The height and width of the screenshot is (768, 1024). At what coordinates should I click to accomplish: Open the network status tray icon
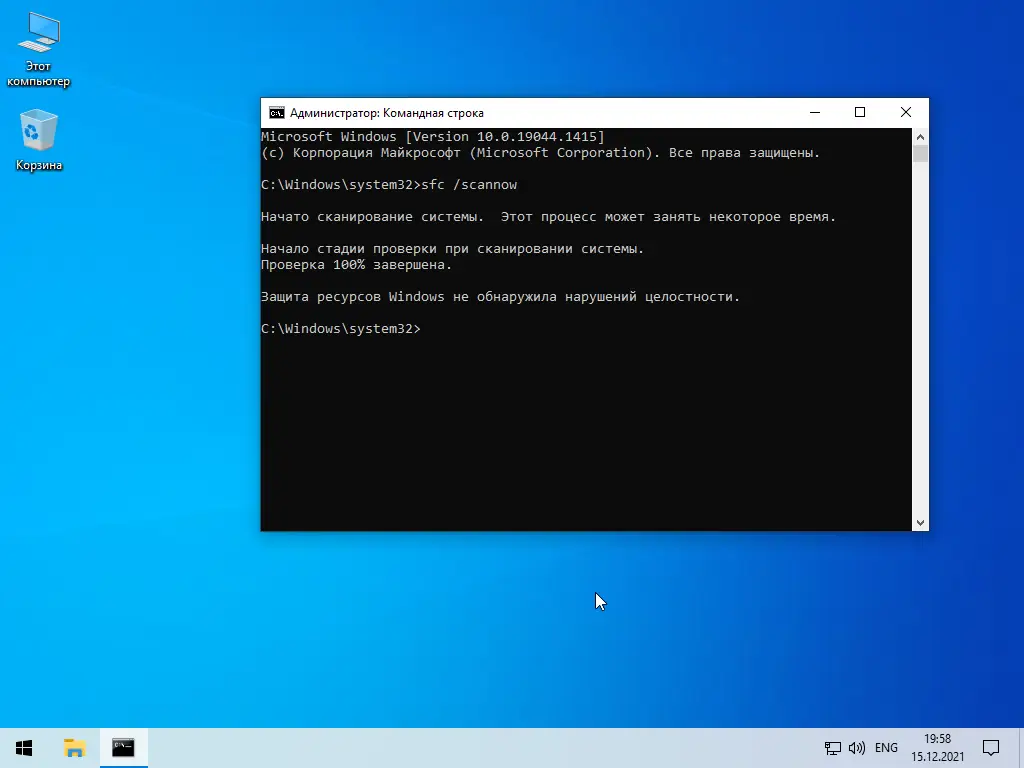(x=833, y=748)
